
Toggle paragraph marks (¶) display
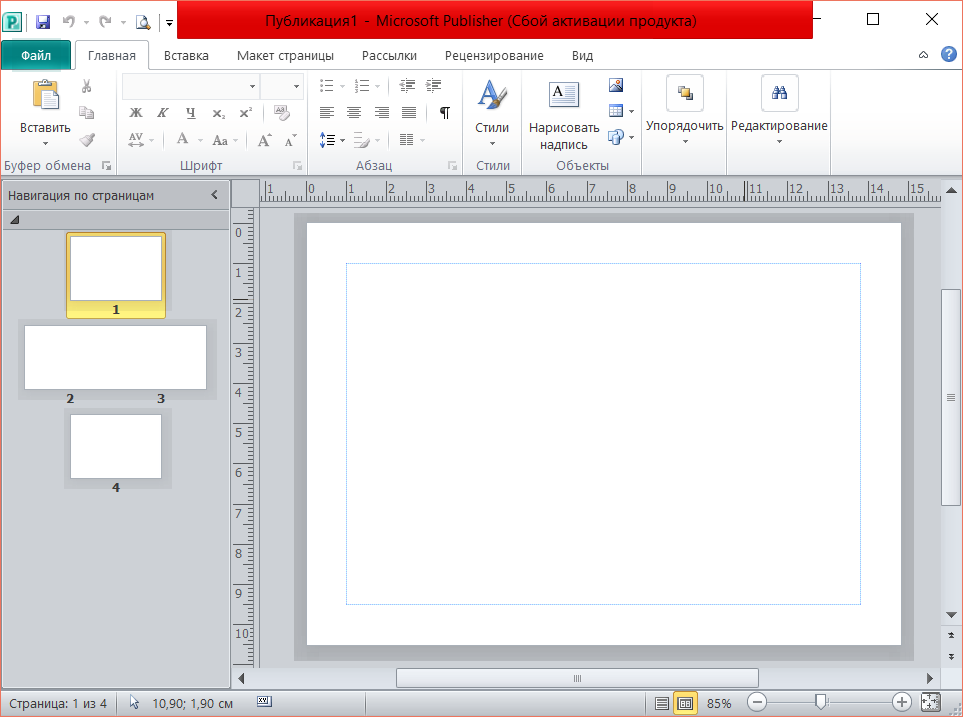click(445, 112)
